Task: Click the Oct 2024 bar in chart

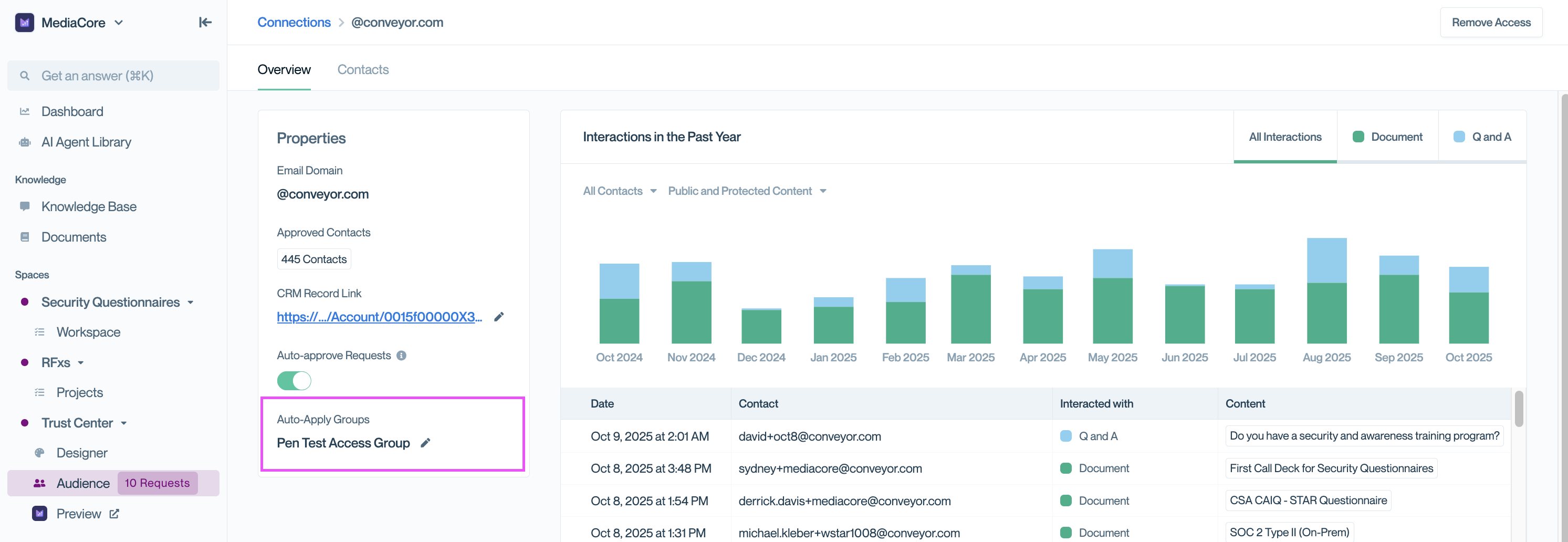Action: (619, 303)
